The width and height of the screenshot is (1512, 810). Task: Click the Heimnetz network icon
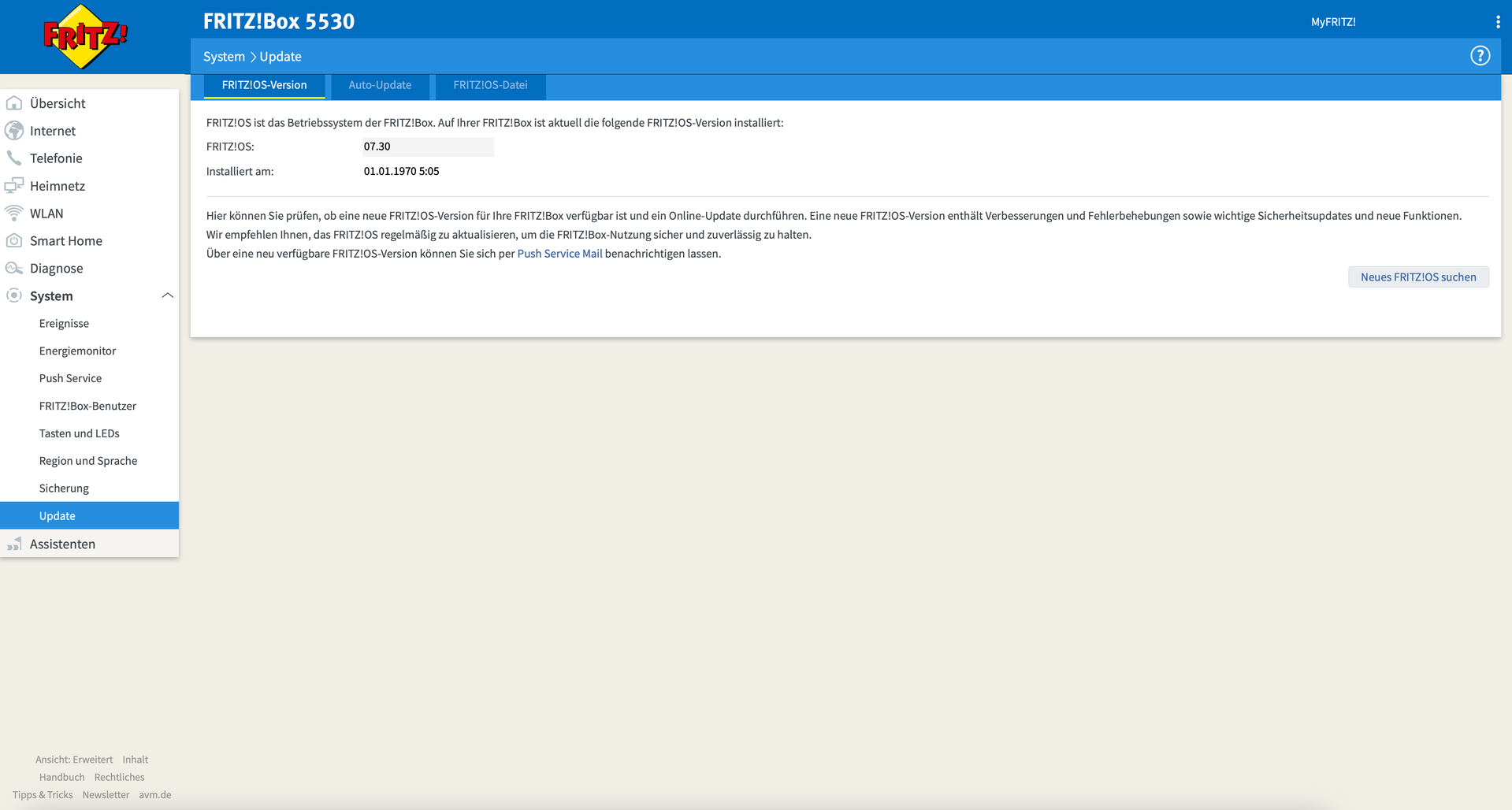pos(14,186)
